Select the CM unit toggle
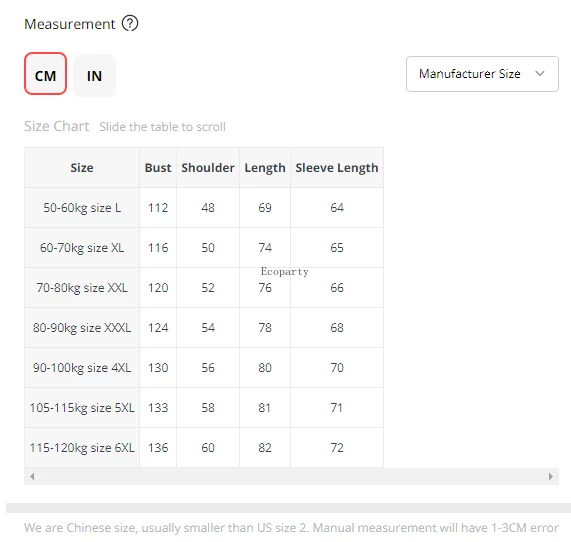This screenshot has height=542, width=571. pos(46,74)
